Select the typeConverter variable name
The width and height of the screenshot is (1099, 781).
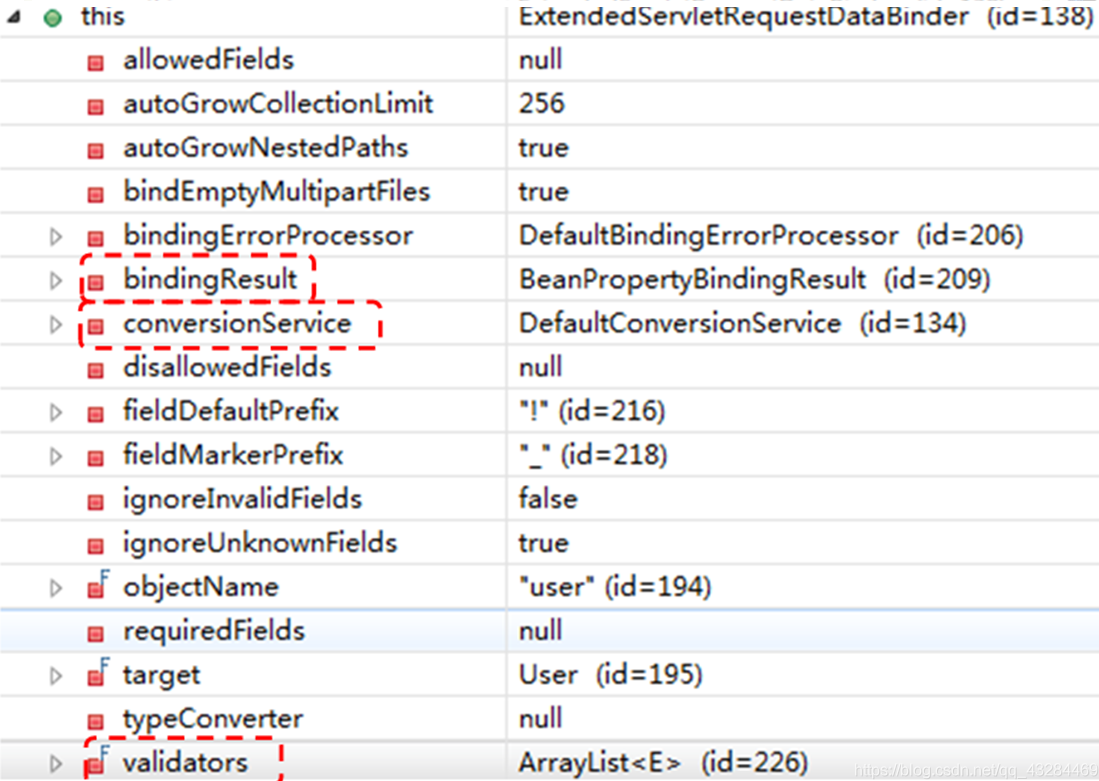click(x=213, y=719)
